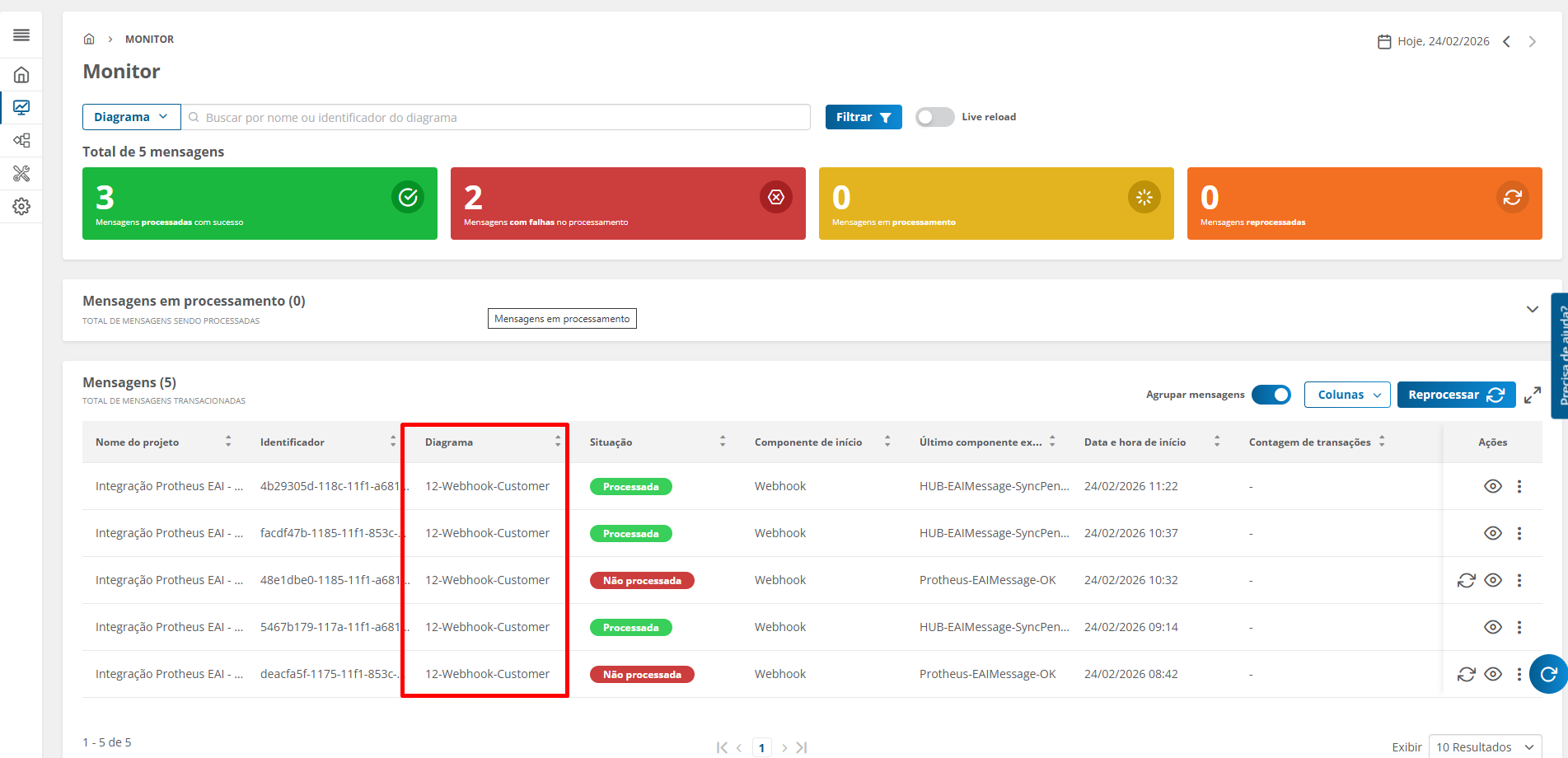Go to next day arrow
This screenshot has height=758, width=1568.
pos(1533,41)
